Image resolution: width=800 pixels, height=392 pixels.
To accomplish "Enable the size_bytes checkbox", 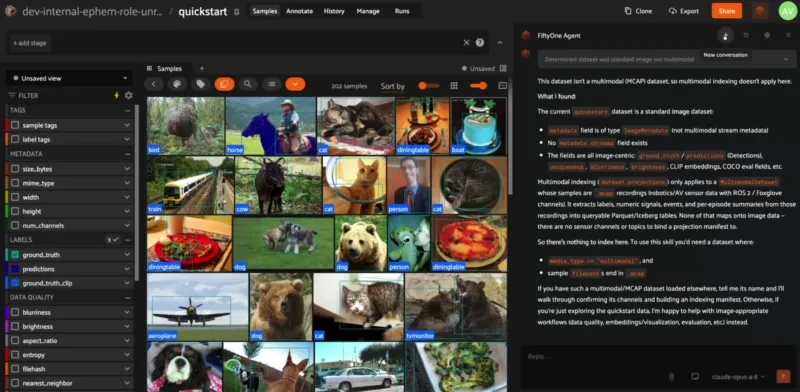I will click(x=15, y=169).
